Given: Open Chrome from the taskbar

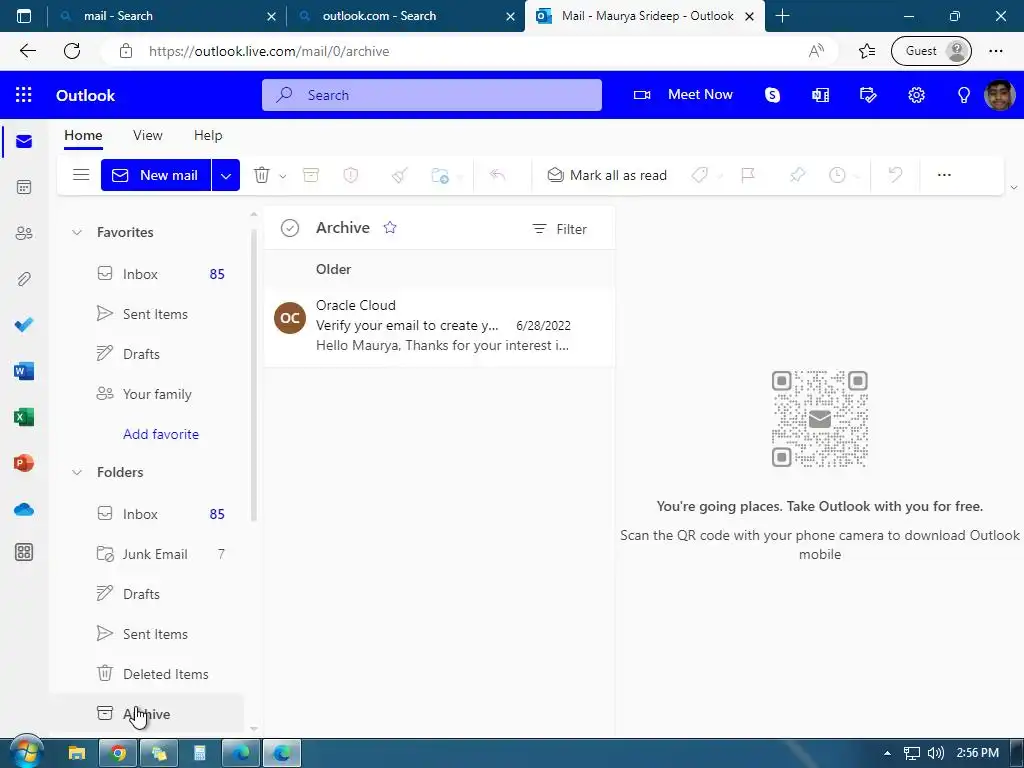Looking at the screenshot, I should (x=118, y=754).
